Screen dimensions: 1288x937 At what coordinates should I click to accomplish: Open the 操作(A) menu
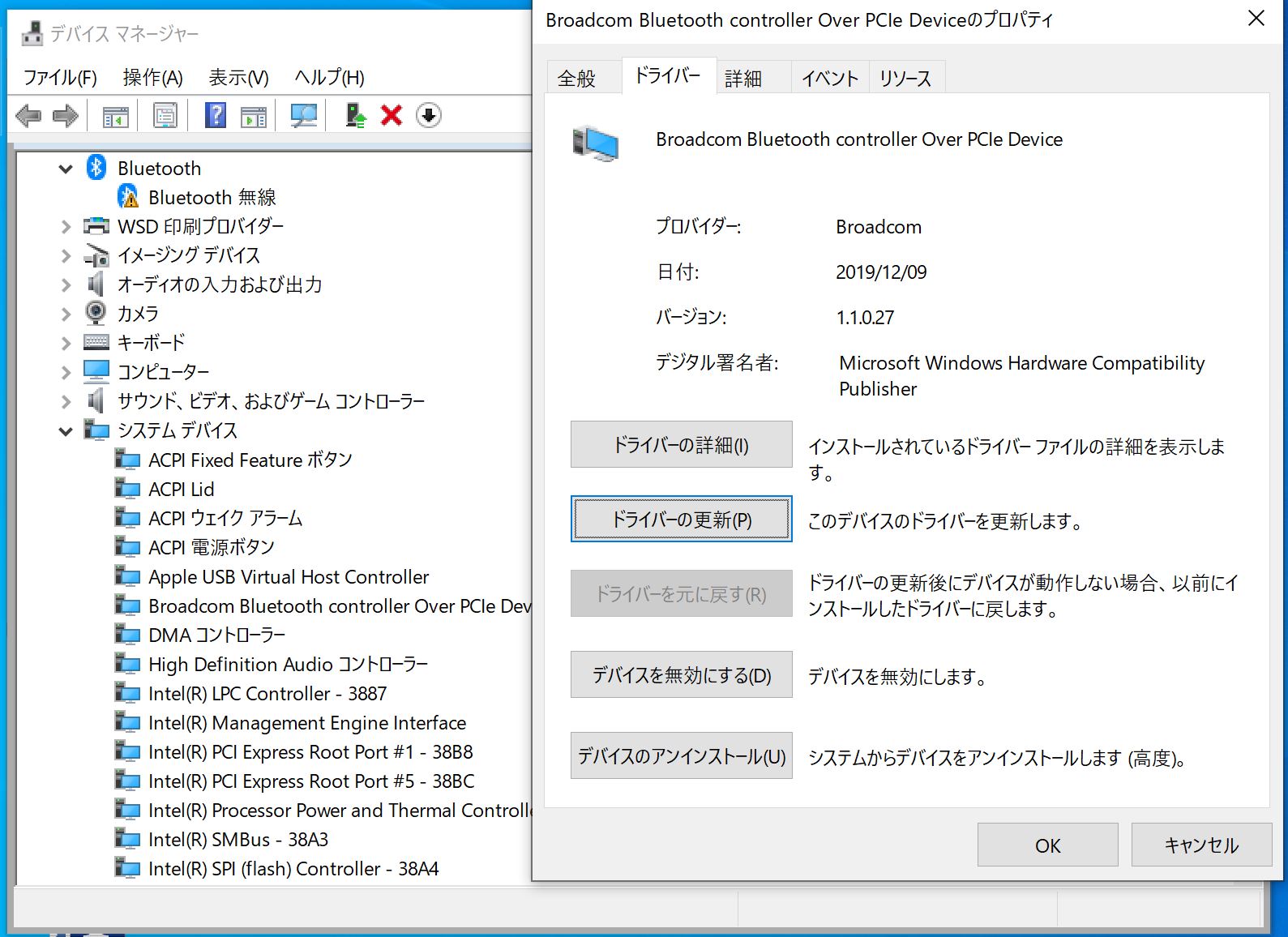click(x=152, y=77)
